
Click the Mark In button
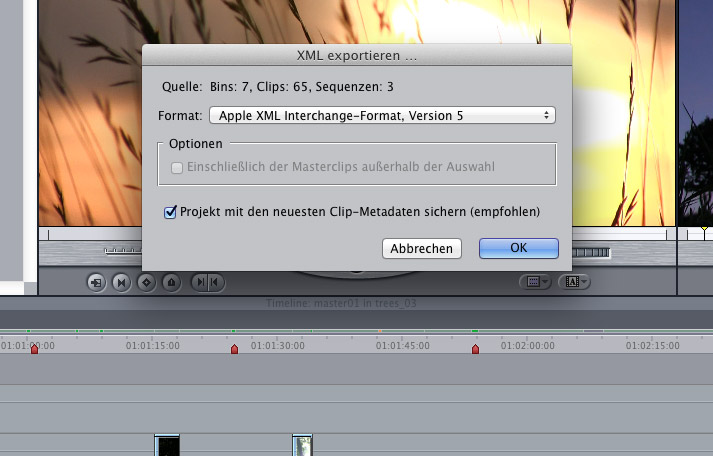[x=201, y=283]
